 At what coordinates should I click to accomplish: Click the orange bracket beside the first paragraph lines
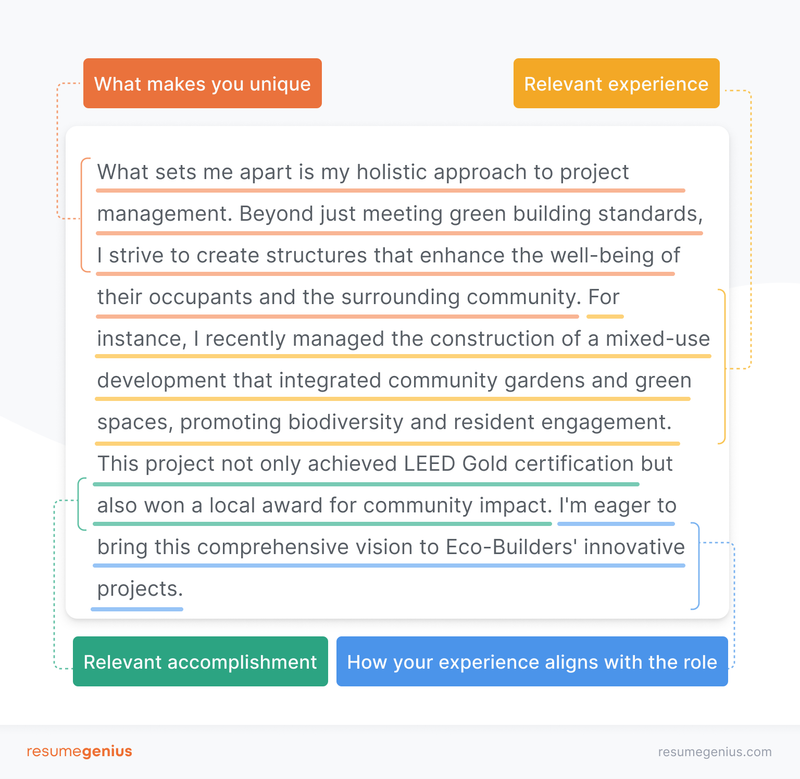[83, 214]
